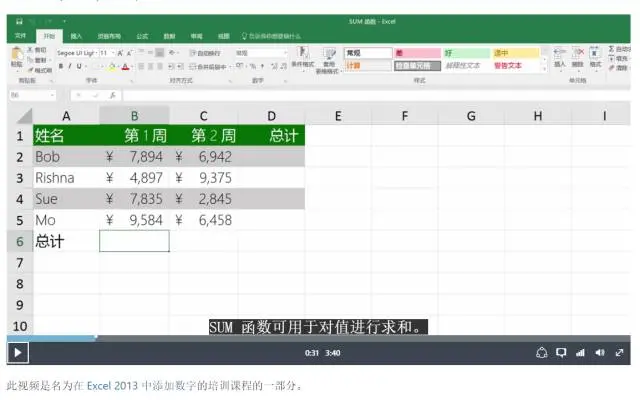The height and width of the screenshot is (400, 640).
Task: Toggle Underline formatting
Action: point(79,66)
